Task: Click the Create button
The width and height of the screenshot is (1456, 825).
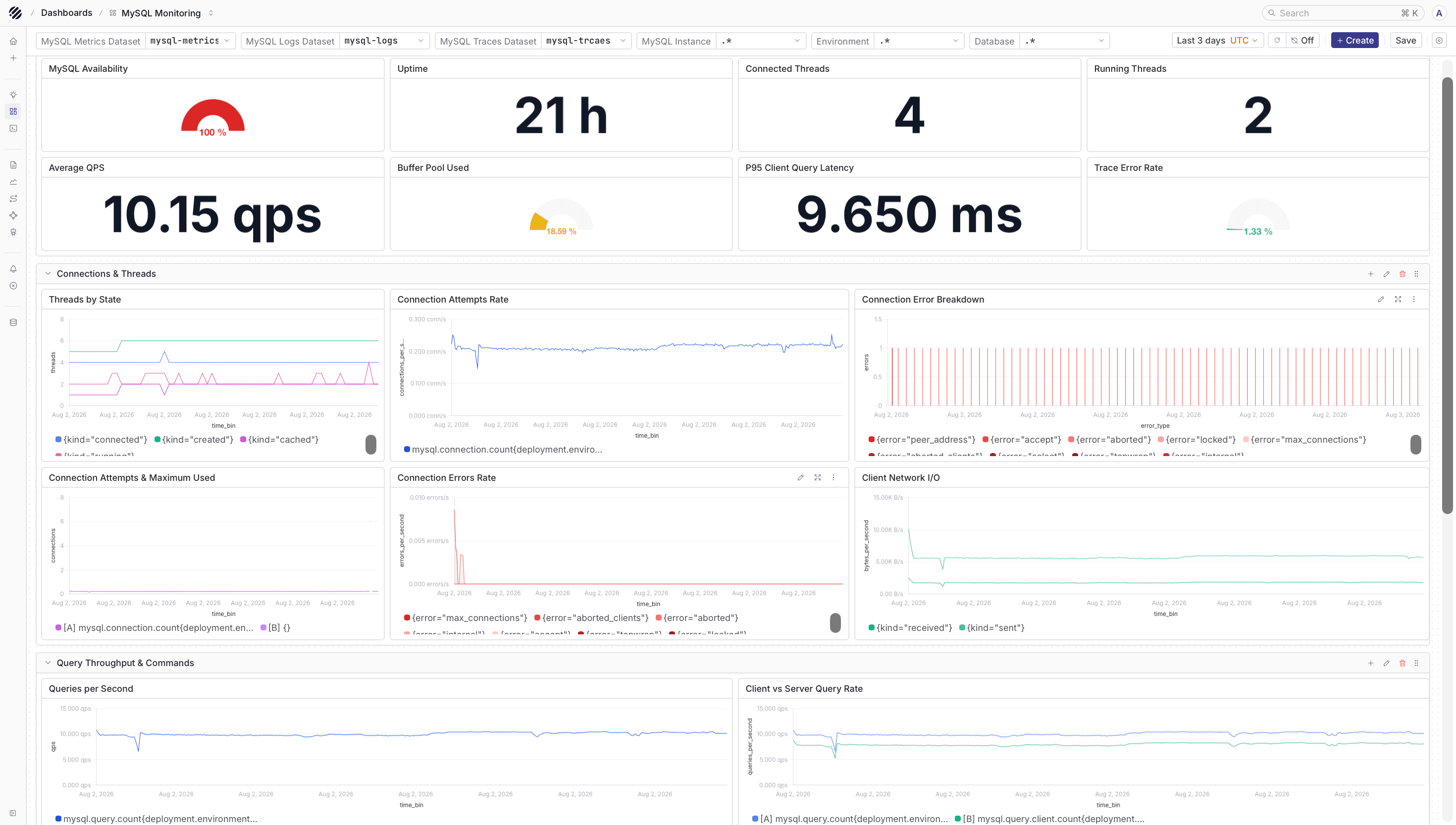Action: click(1354, 40)
